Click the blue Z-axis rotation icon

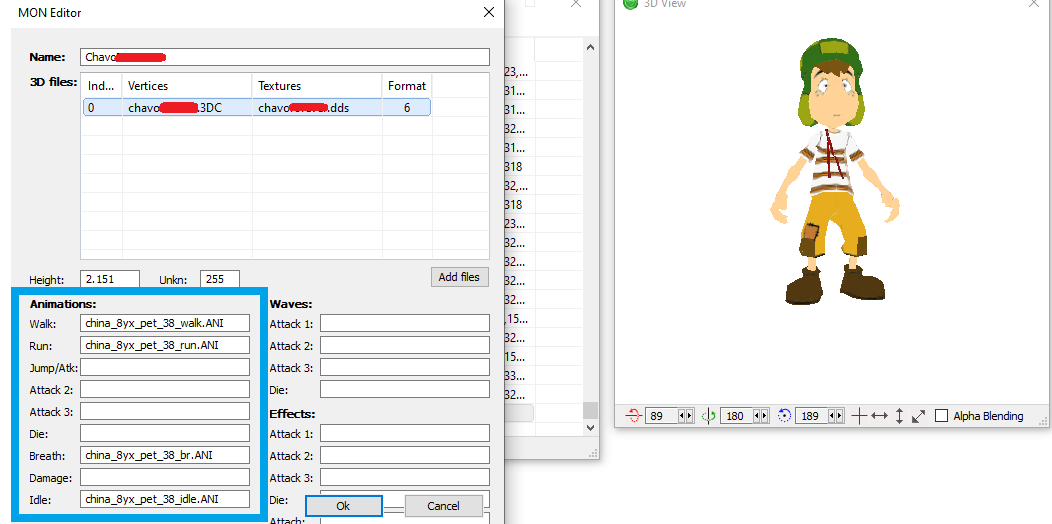784,416
